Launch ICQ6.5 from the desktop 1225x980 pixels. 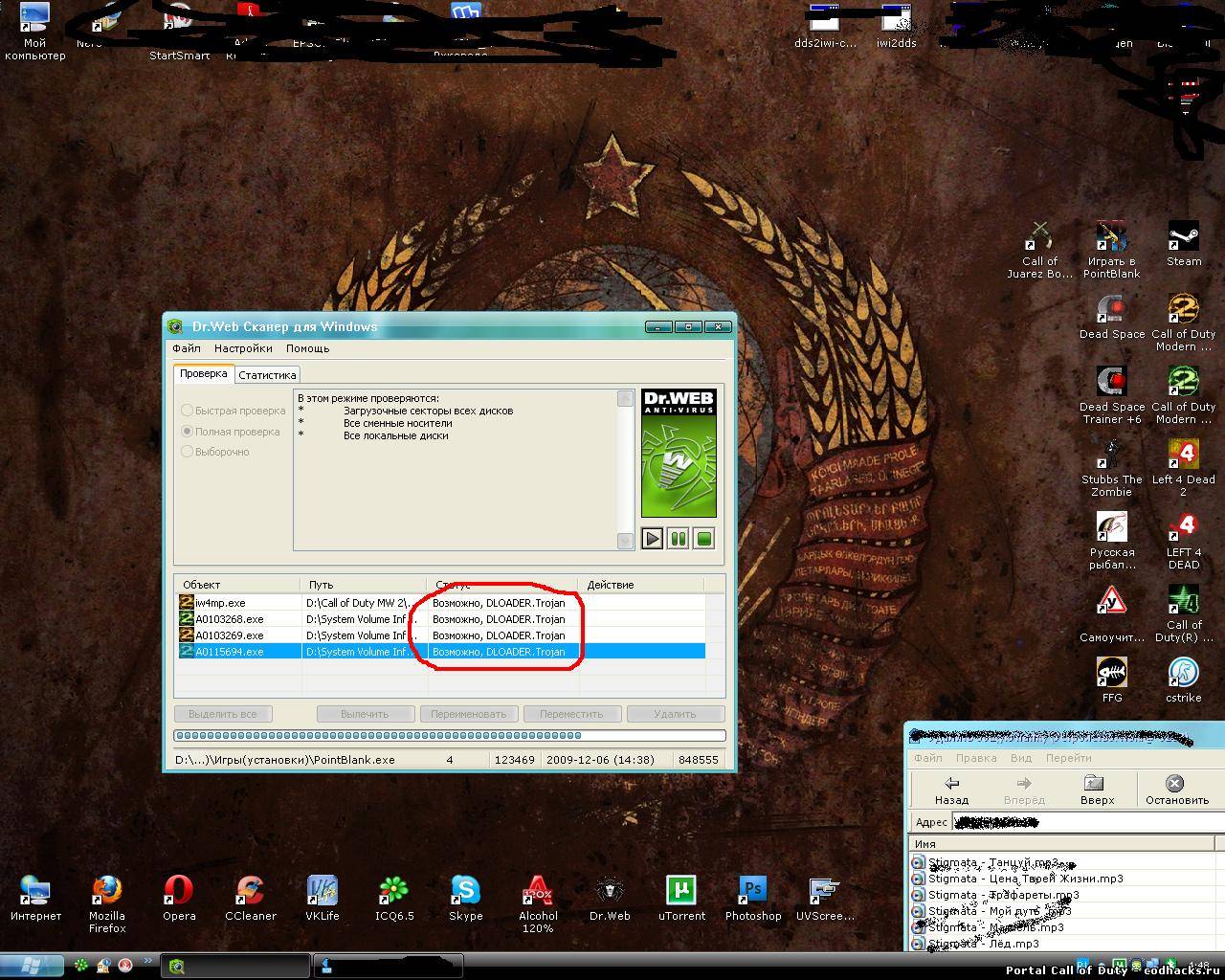pyautogui.click(x=394, y=898)
